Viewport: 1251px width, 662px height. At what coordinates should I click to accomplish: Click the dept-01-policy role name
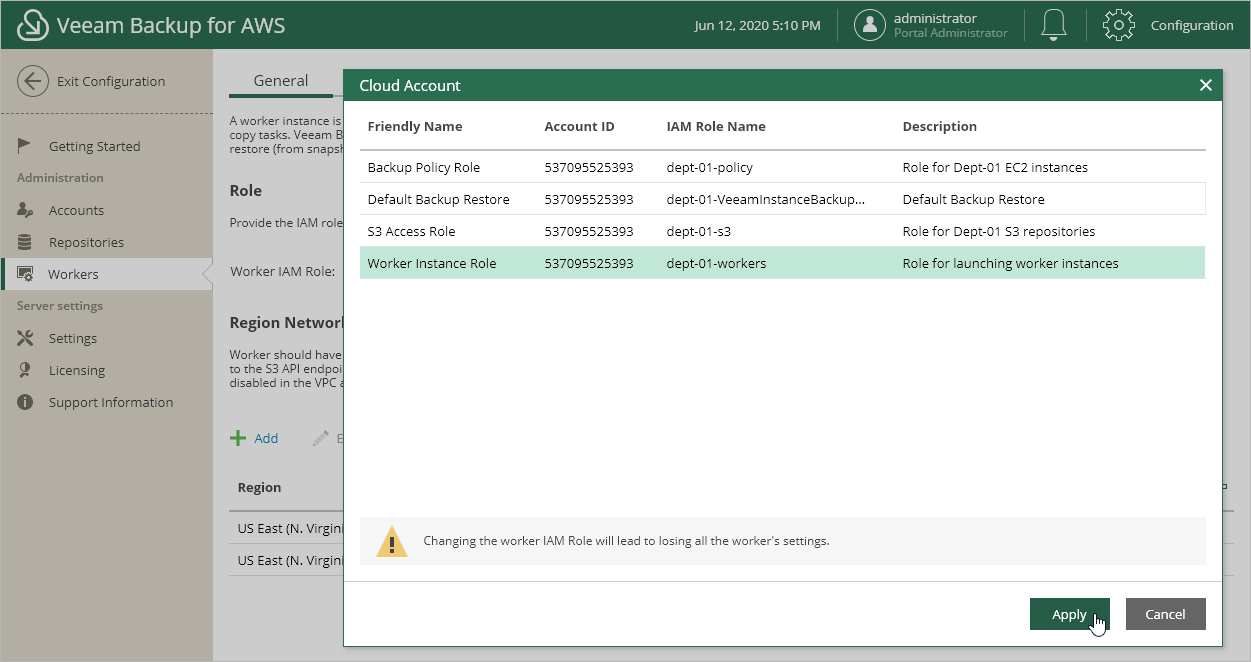[710, 167]
